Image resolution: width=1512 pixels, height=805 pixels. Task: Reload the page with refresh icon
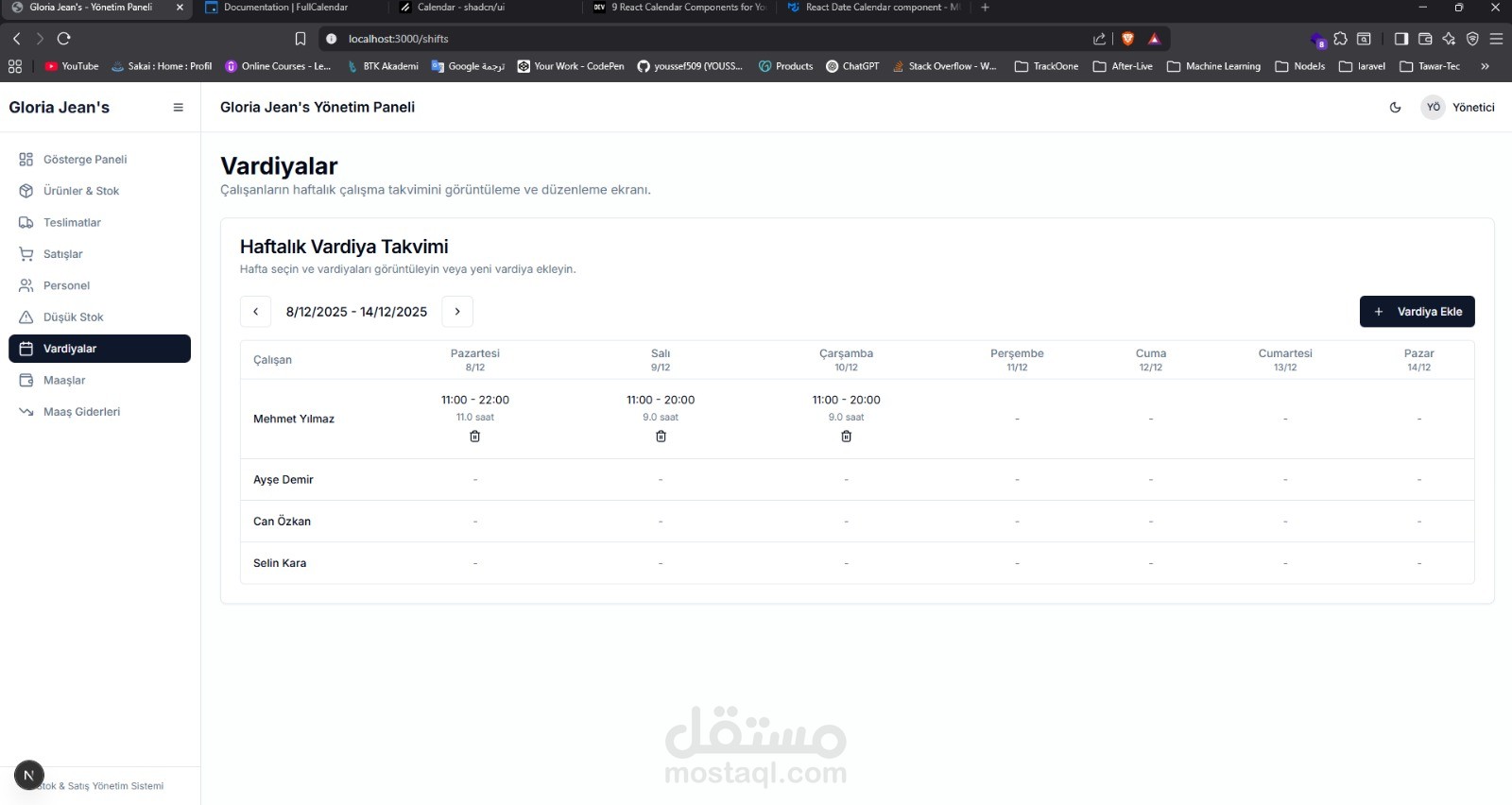64,39
